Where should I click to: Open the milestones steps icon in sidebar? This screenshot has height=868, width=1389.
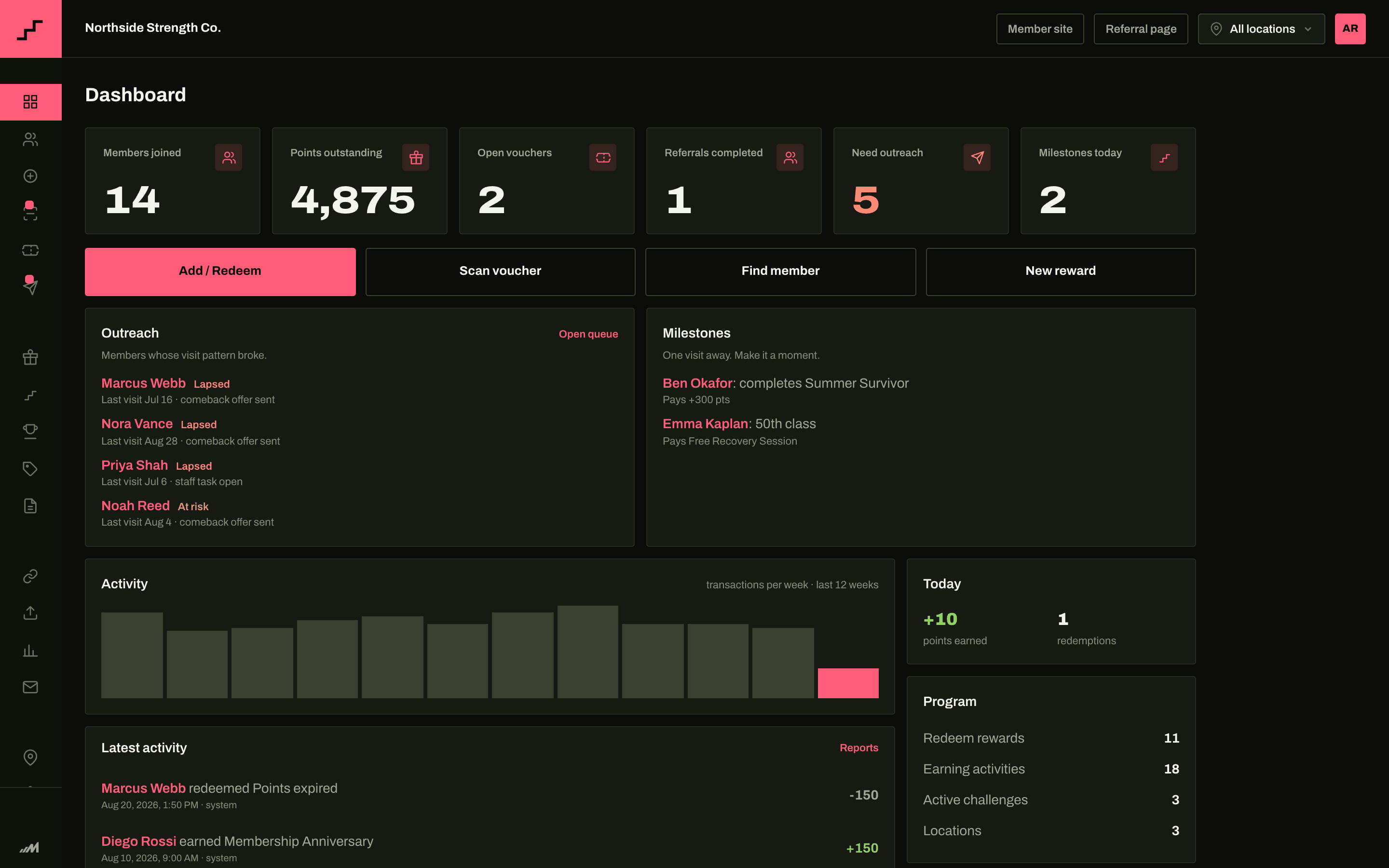click(x=30, y=395)
